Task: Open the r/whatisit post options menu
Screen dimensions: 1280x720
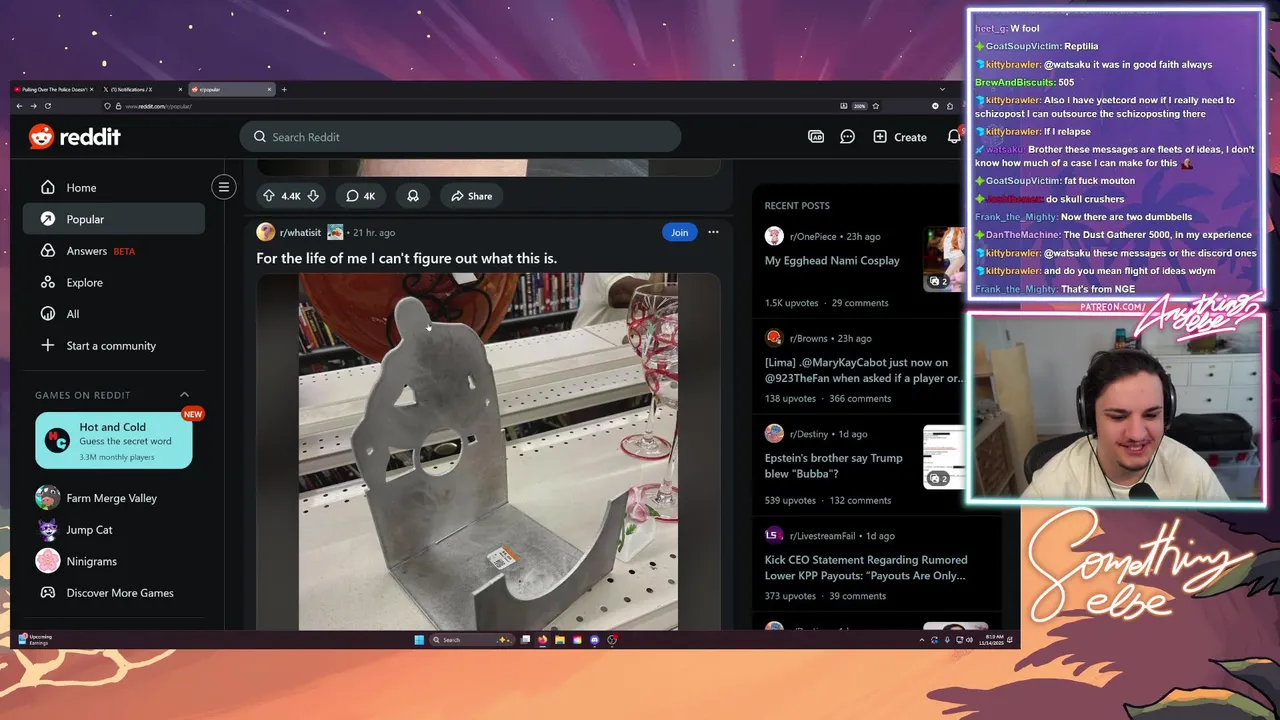Action: 713,232
